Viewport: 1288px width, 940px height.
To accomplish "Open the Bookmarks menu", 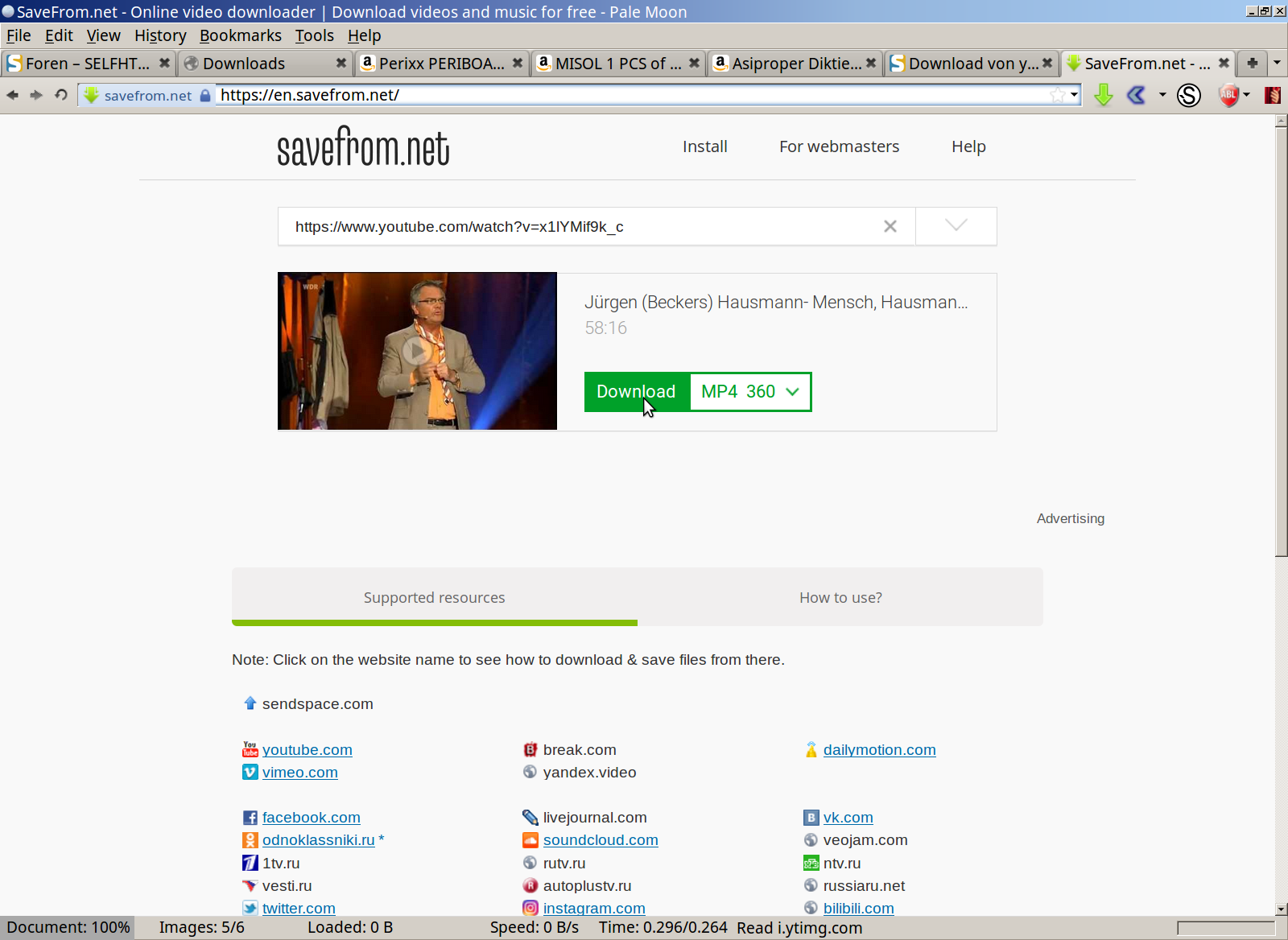I will tap(240, 35).
